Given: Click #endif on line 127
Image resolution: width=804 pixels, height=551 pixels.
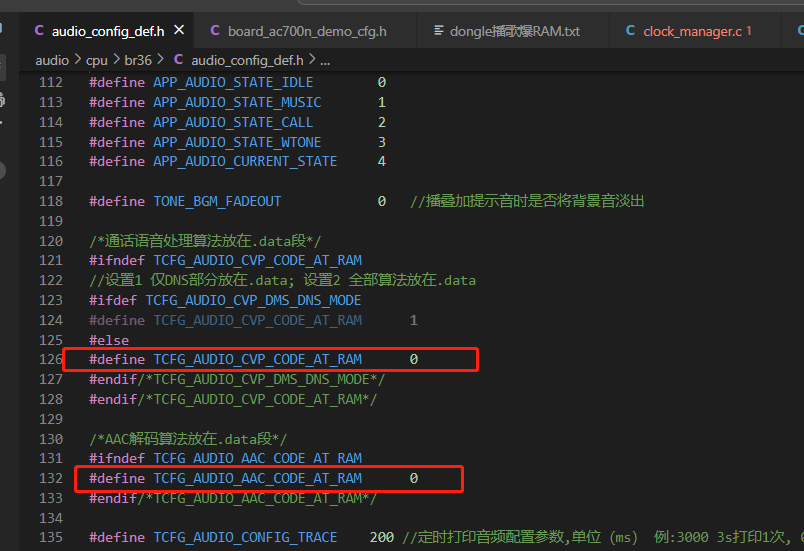Looking at the screenshot, I should point(113,379).
